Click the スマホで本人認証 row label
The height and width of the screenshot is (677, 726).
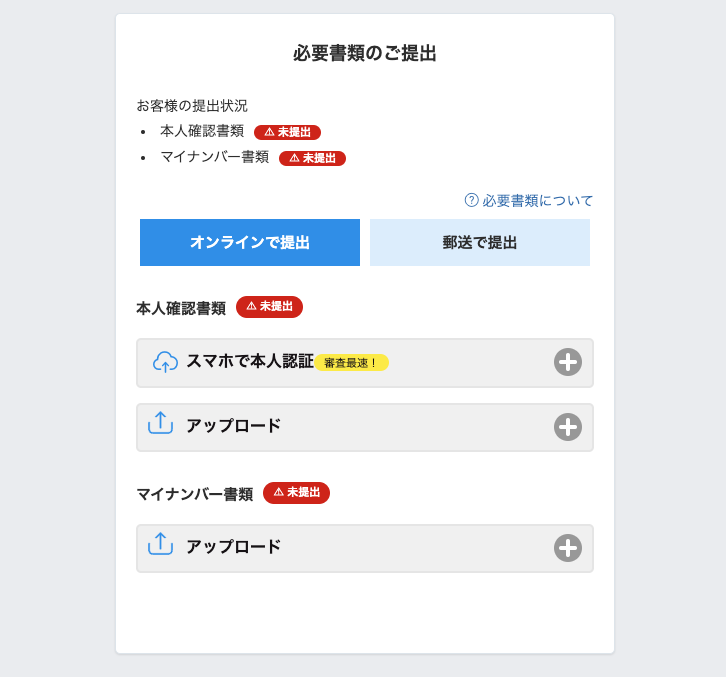(249, 361)
